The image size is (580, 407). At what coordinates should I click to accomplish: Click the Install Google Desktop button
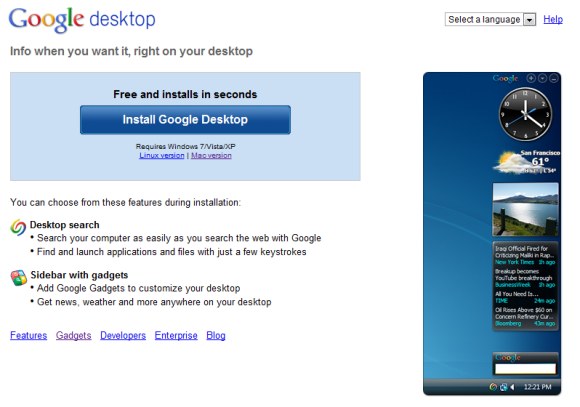(x=185, y=120)
